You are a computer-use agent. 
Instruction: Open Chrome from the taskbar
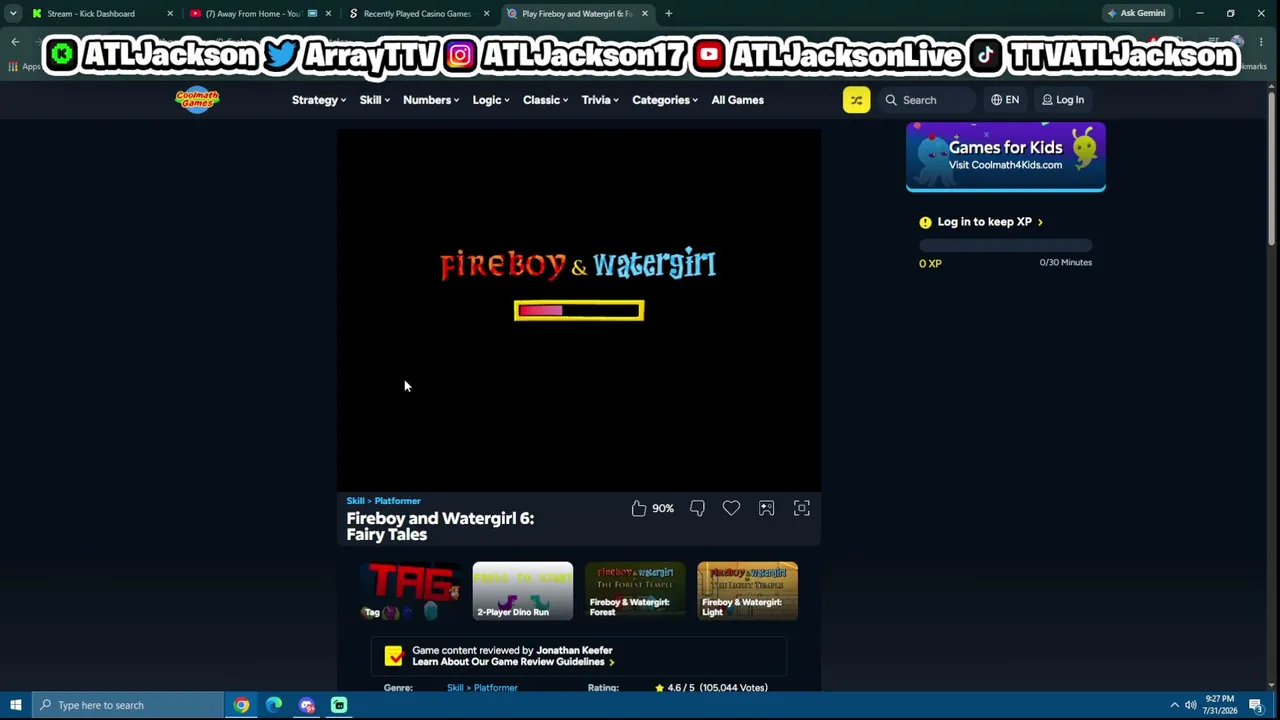[x=241, y=705]
